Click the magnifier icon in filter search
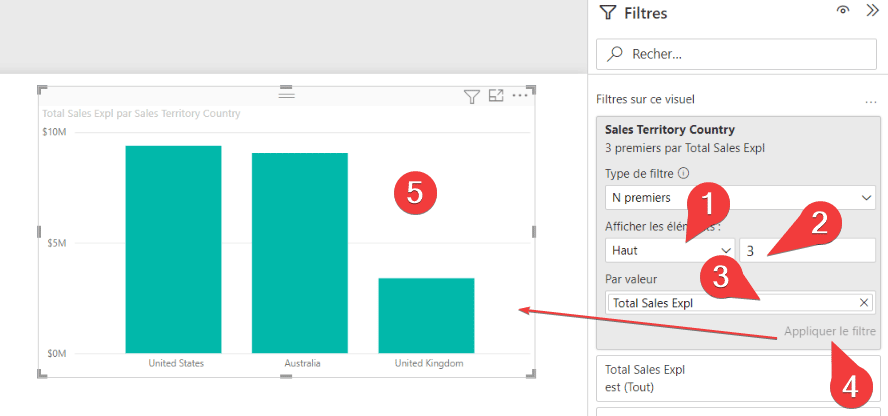This screenshot has width=888, height=416. [x=614, y=54]
